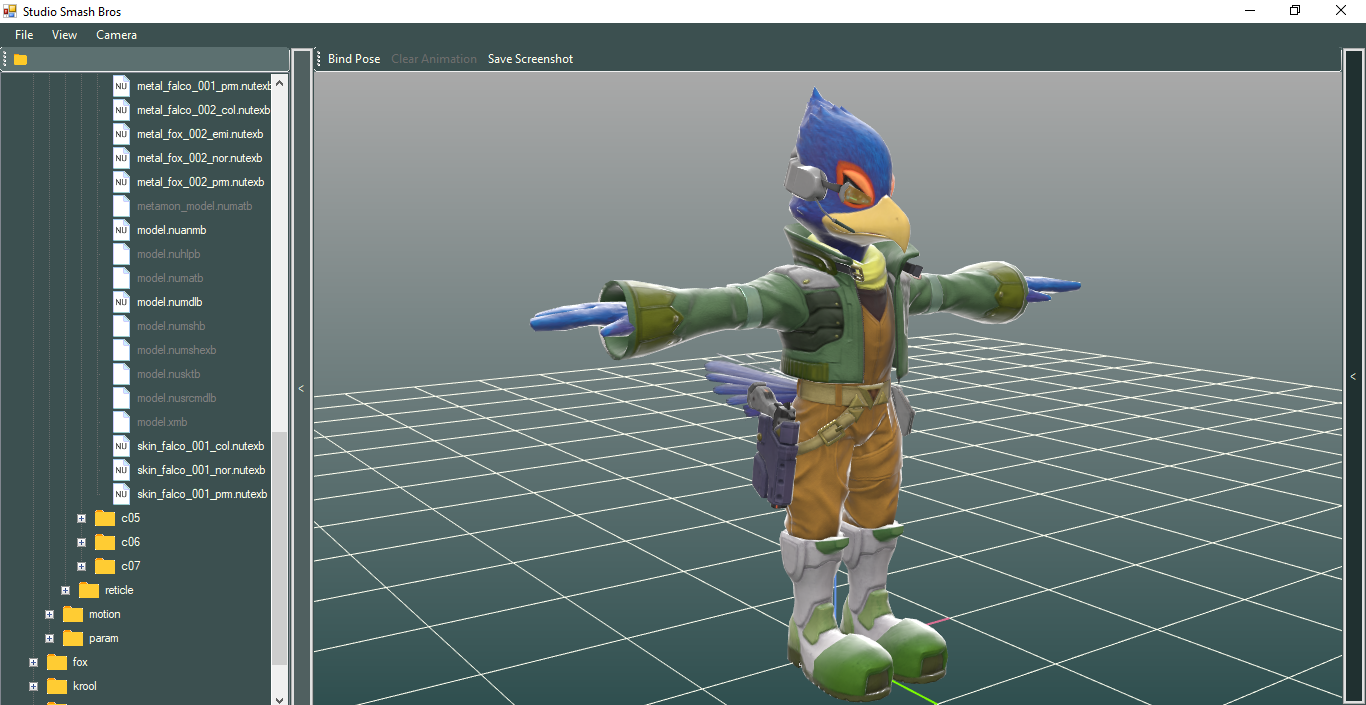Select the model.nusrcmdlb file name
This screenshot has width=1366, height=705.
(x=177, y=398)
